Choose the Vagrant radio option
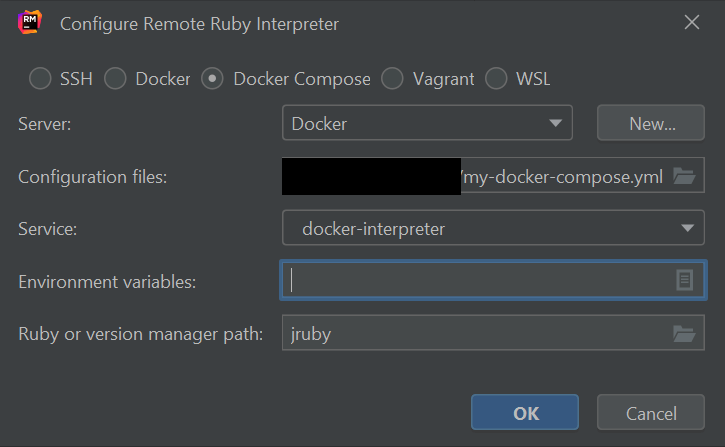The image size is (725, 447). pos(393,78)
